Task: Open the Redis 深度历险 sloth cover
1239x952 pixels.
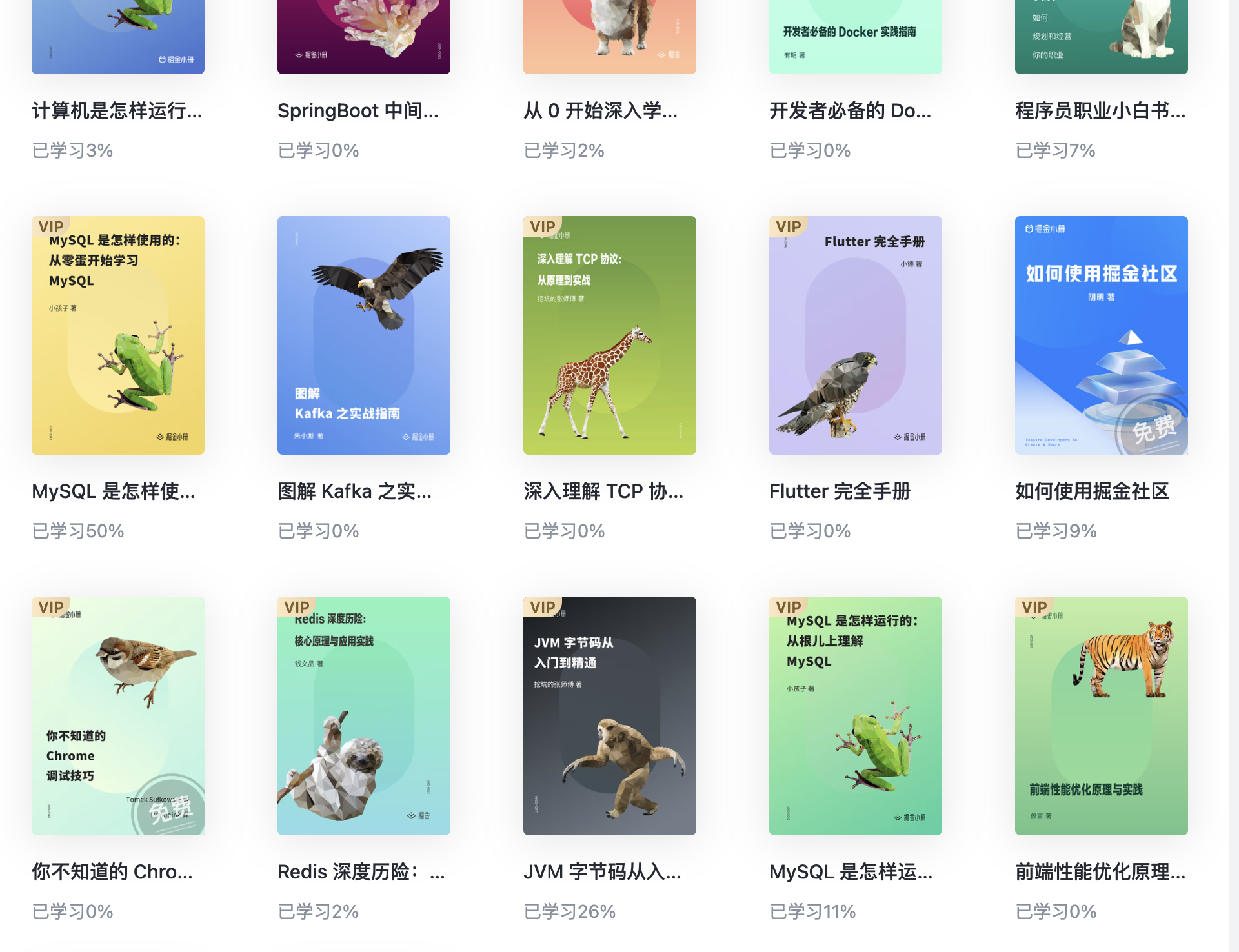Action: point(364,716)
